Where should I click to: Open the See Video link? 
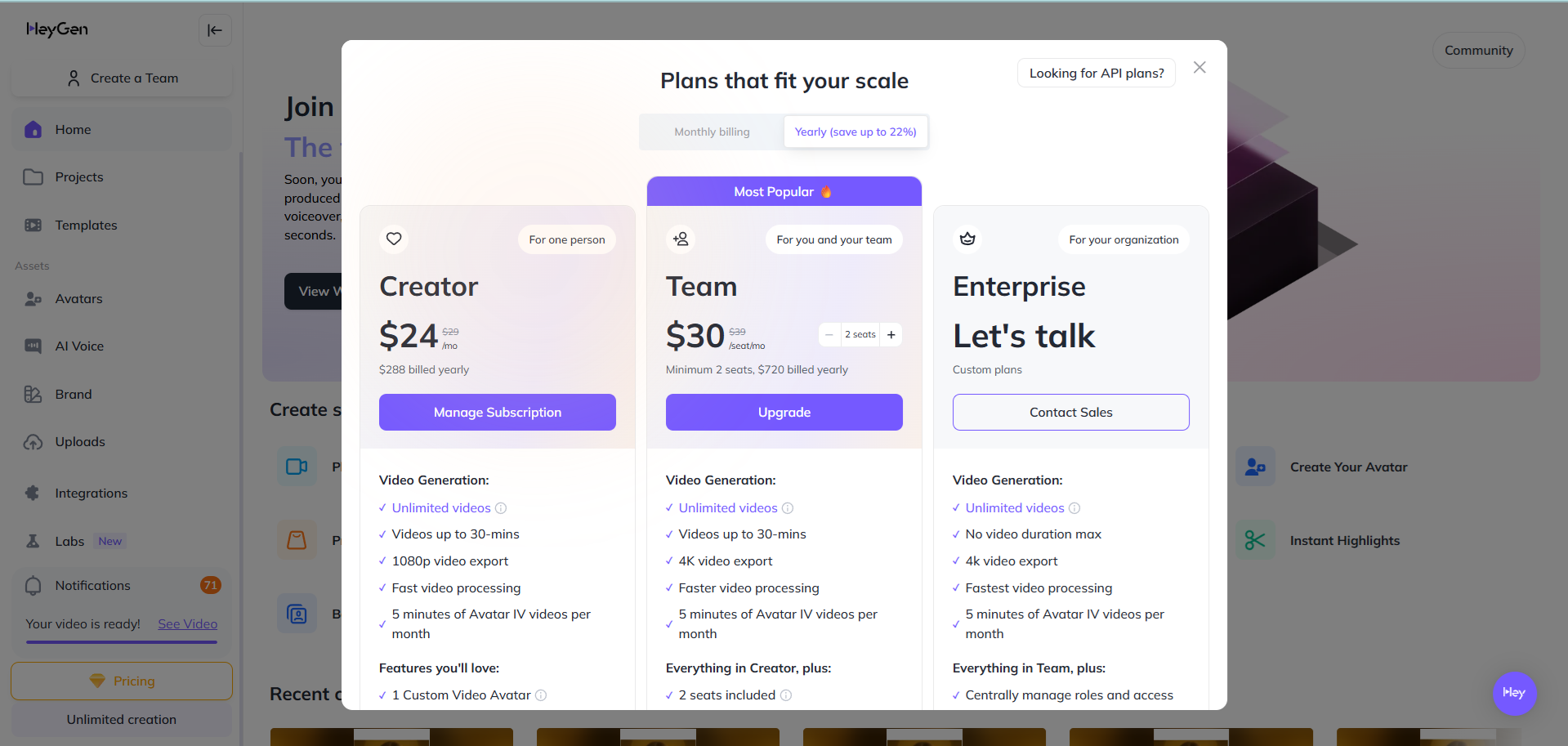point(187,624)
